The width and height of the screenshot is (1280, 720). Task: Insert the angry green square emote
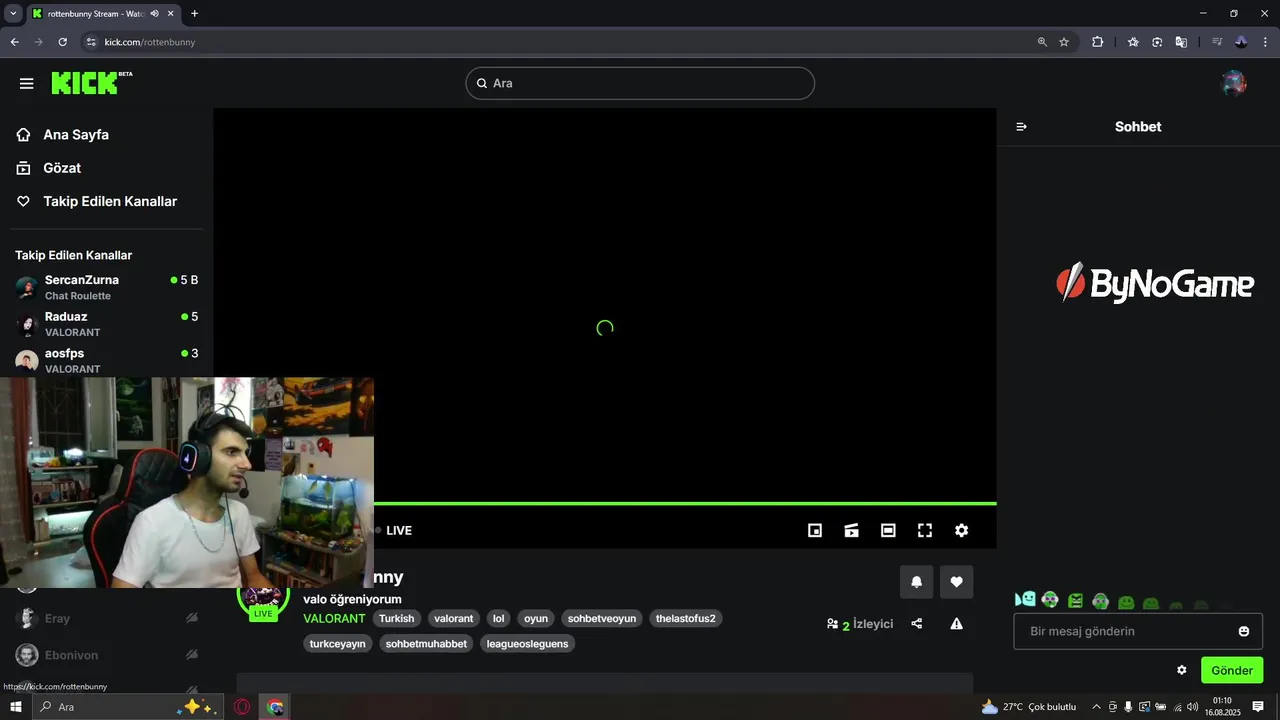(1075, 600)
